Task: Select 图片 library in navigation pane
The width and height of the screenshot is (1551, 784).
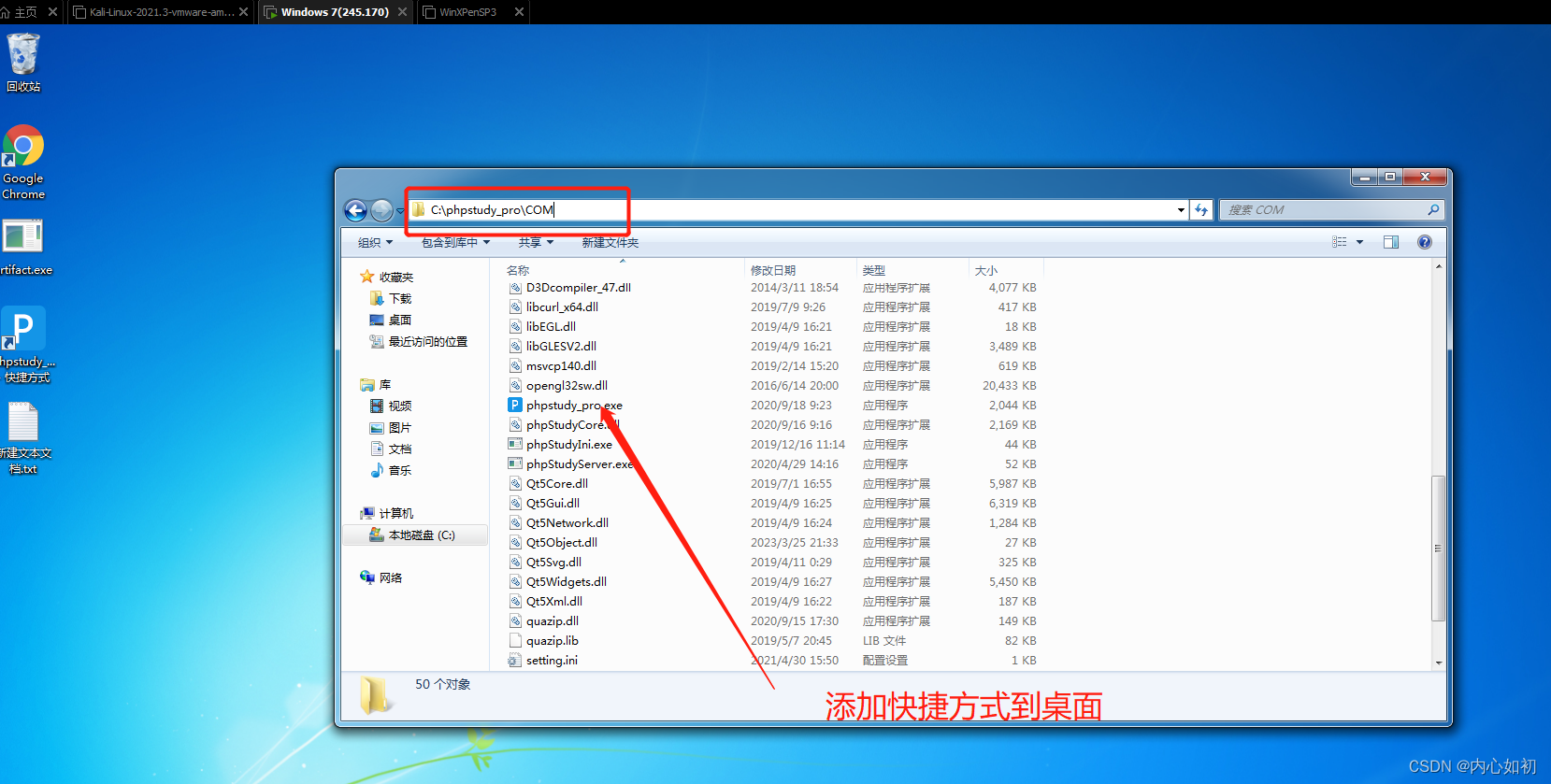Action: click(400, 427)
